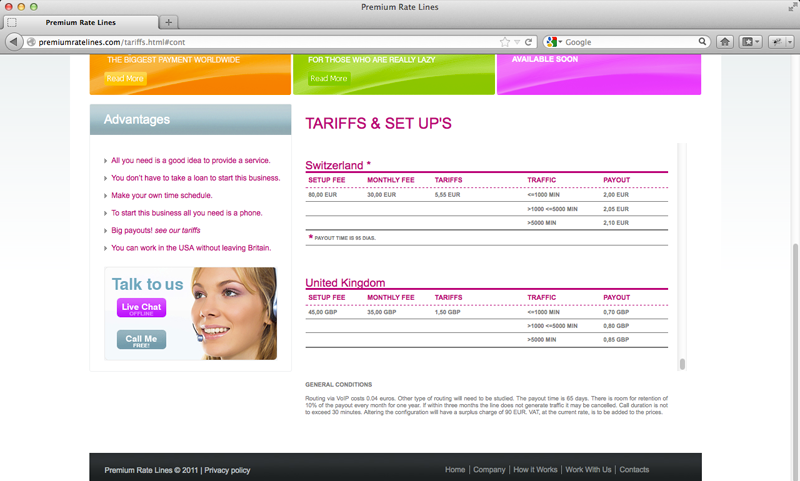Start a Live Chat session

tap(141, 308)
